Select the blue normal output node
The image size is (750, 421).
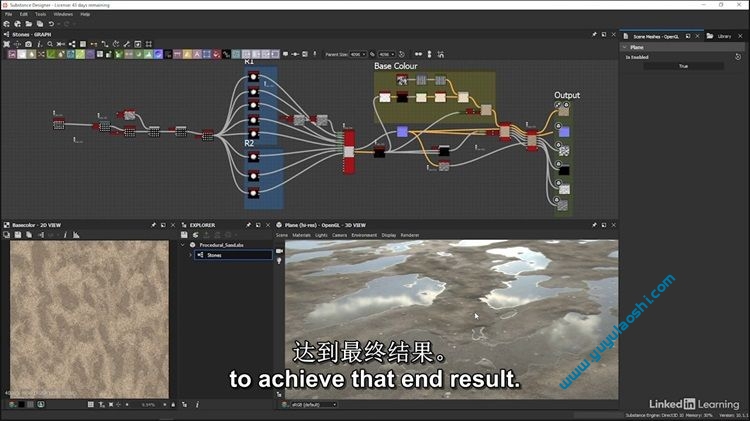pos(564,132)
